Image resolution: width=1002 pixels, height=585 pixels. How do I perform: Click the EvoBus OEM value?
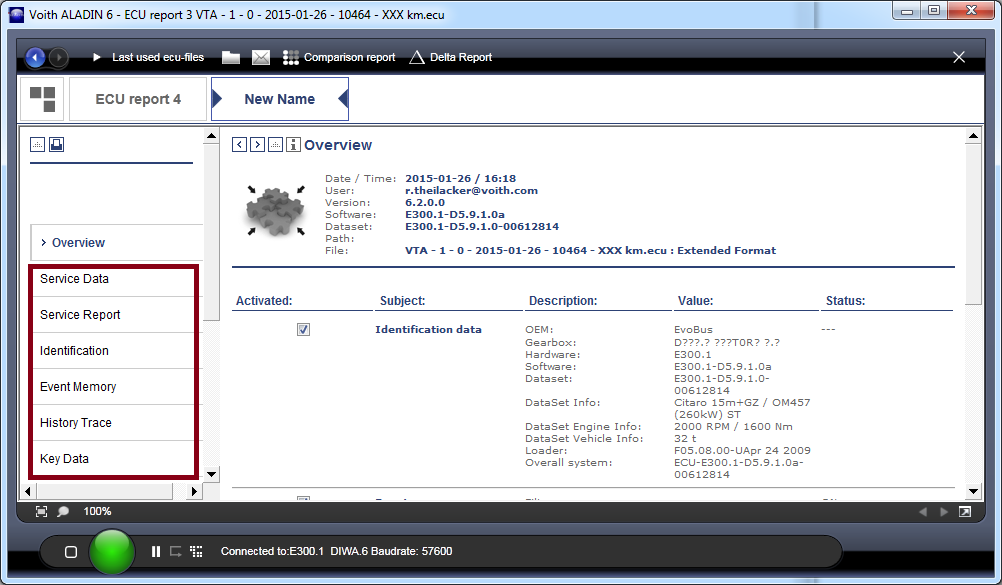[x=693, y=329]
